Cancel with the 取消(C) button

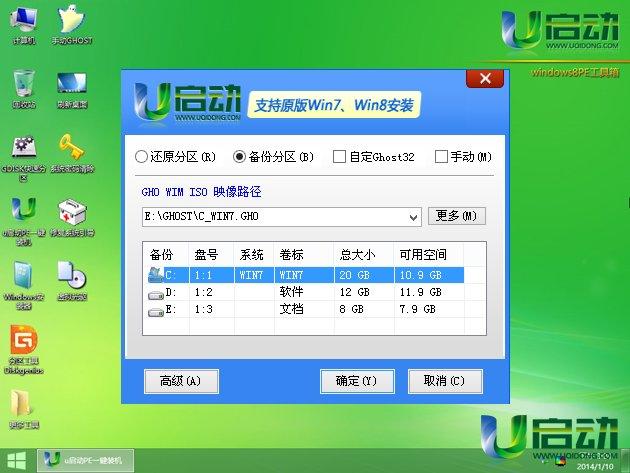(x=445, y=381)
